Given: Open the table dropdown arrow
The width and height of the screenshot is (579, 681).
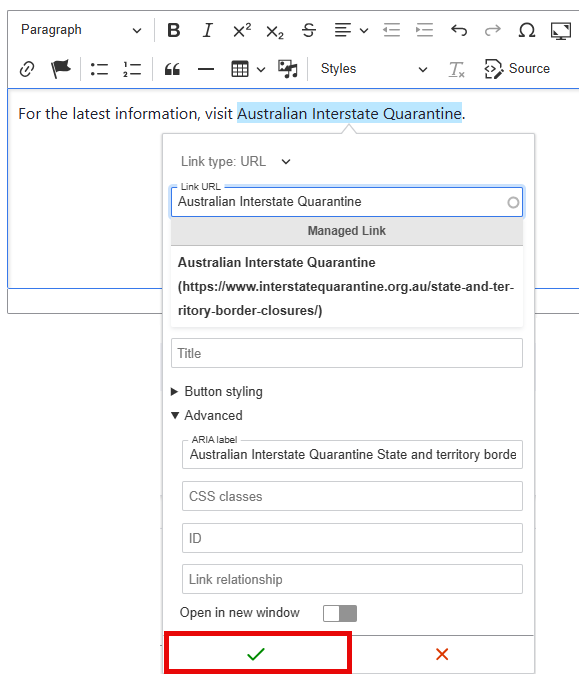Looking at the screenshot, I should 261,69.
